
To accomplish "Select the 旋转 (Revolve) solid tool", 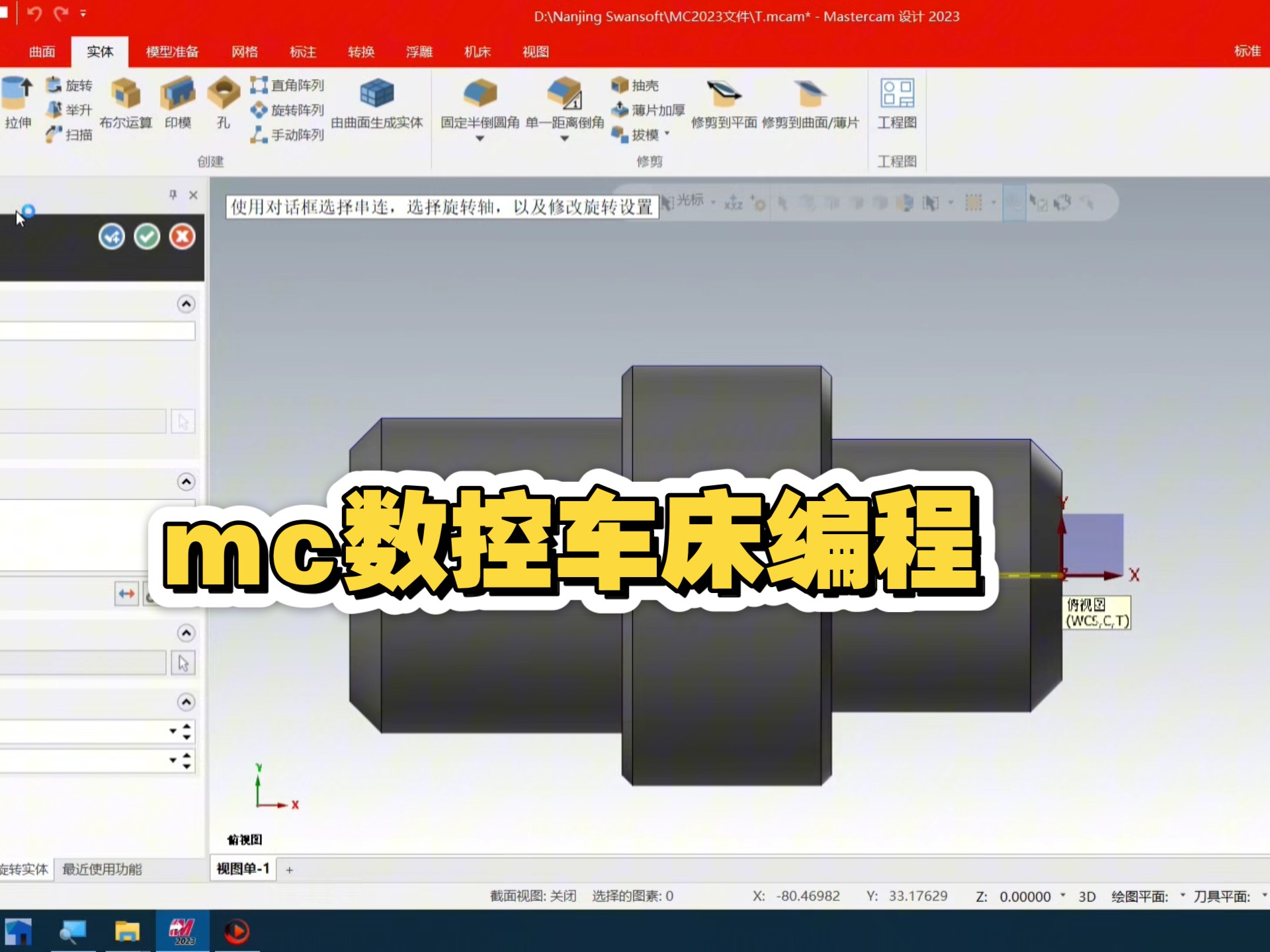I will pos(69,85).
